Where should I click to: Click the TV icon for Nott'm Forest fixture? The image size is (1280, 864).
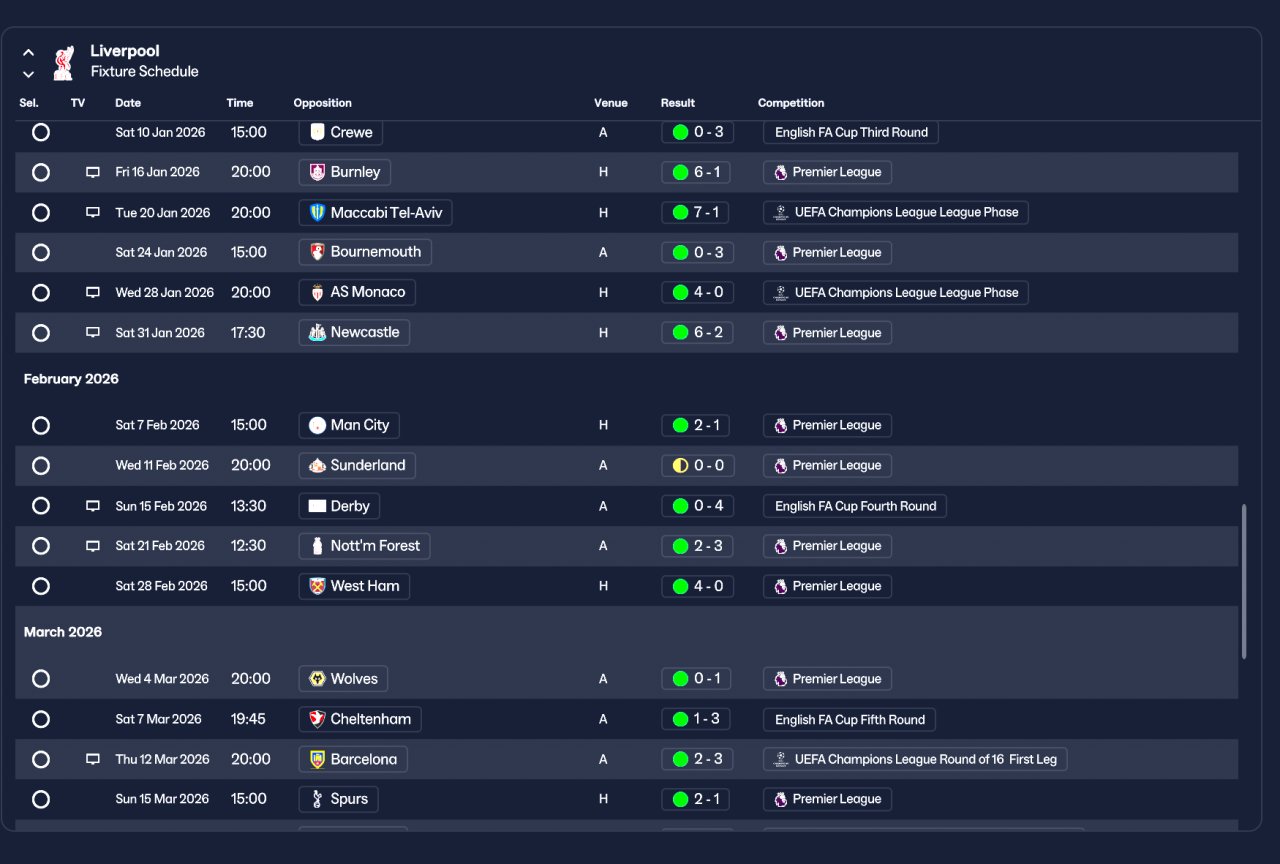point(93,546)
